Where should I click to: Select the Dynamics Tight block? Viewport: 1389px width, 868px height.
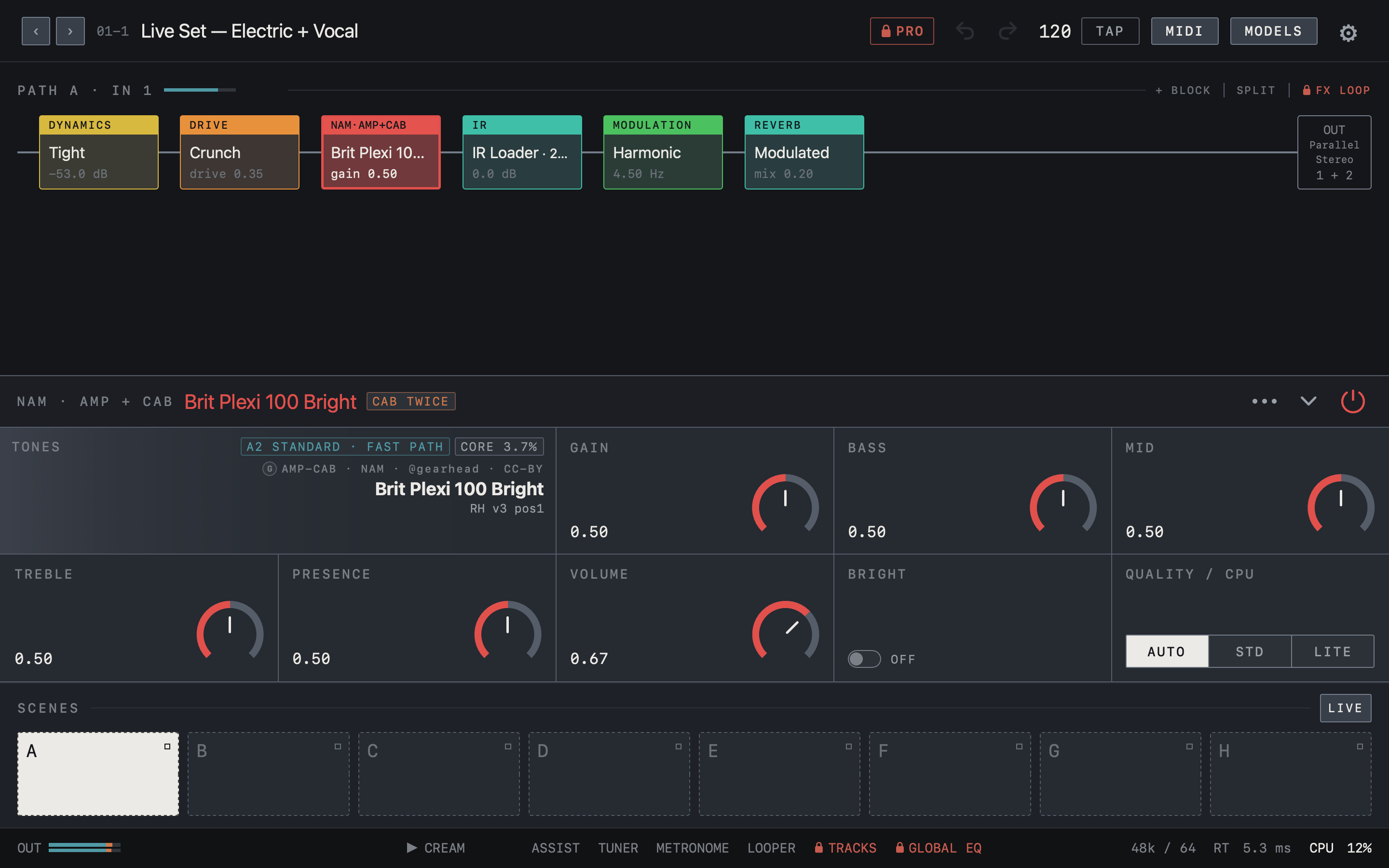click(x=99, y=152)
